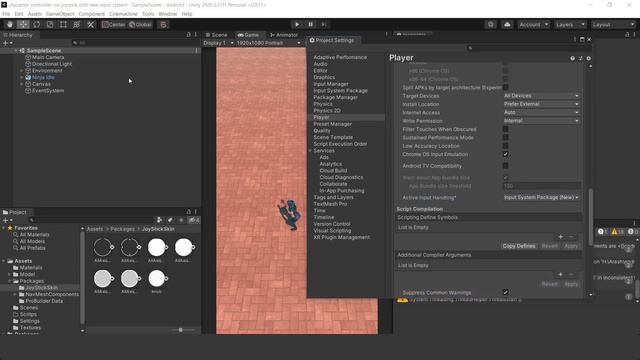The image size is (640, 360).
Task: Switch to the Animator tab
Action: coord(284,35)
